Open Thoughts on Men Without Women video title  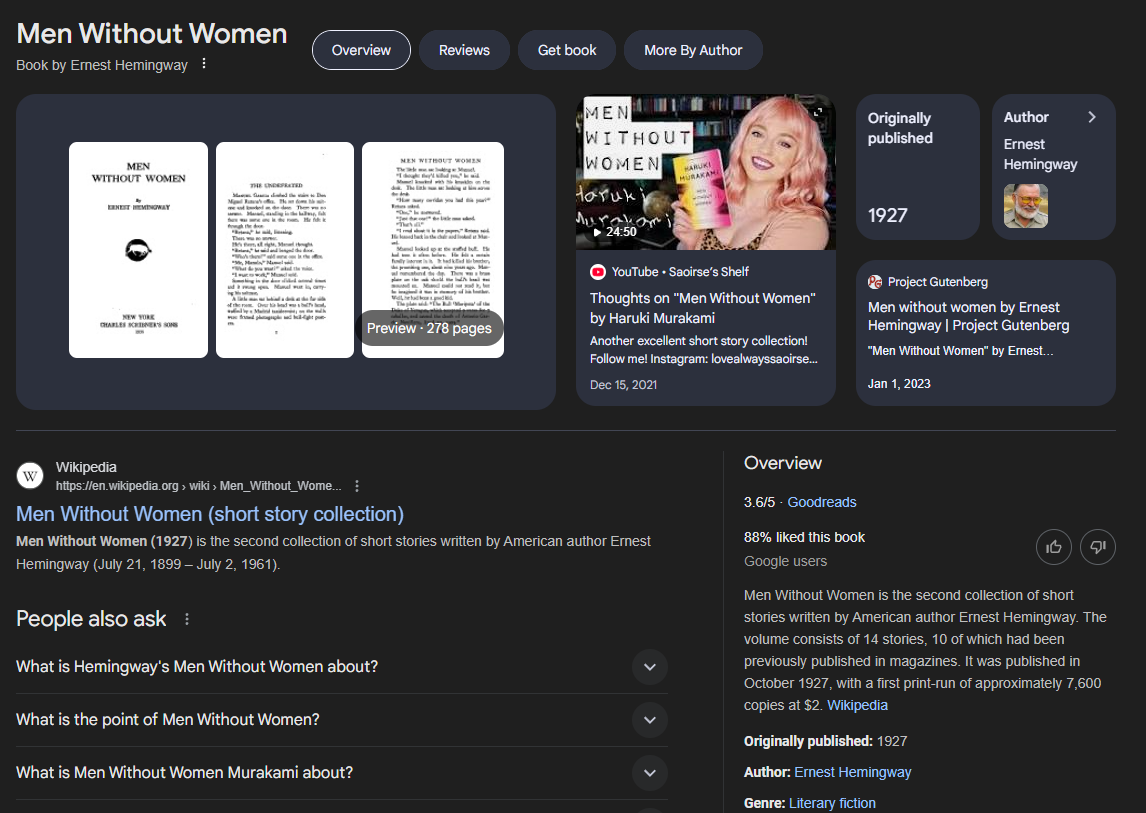(x=702, y=308)
